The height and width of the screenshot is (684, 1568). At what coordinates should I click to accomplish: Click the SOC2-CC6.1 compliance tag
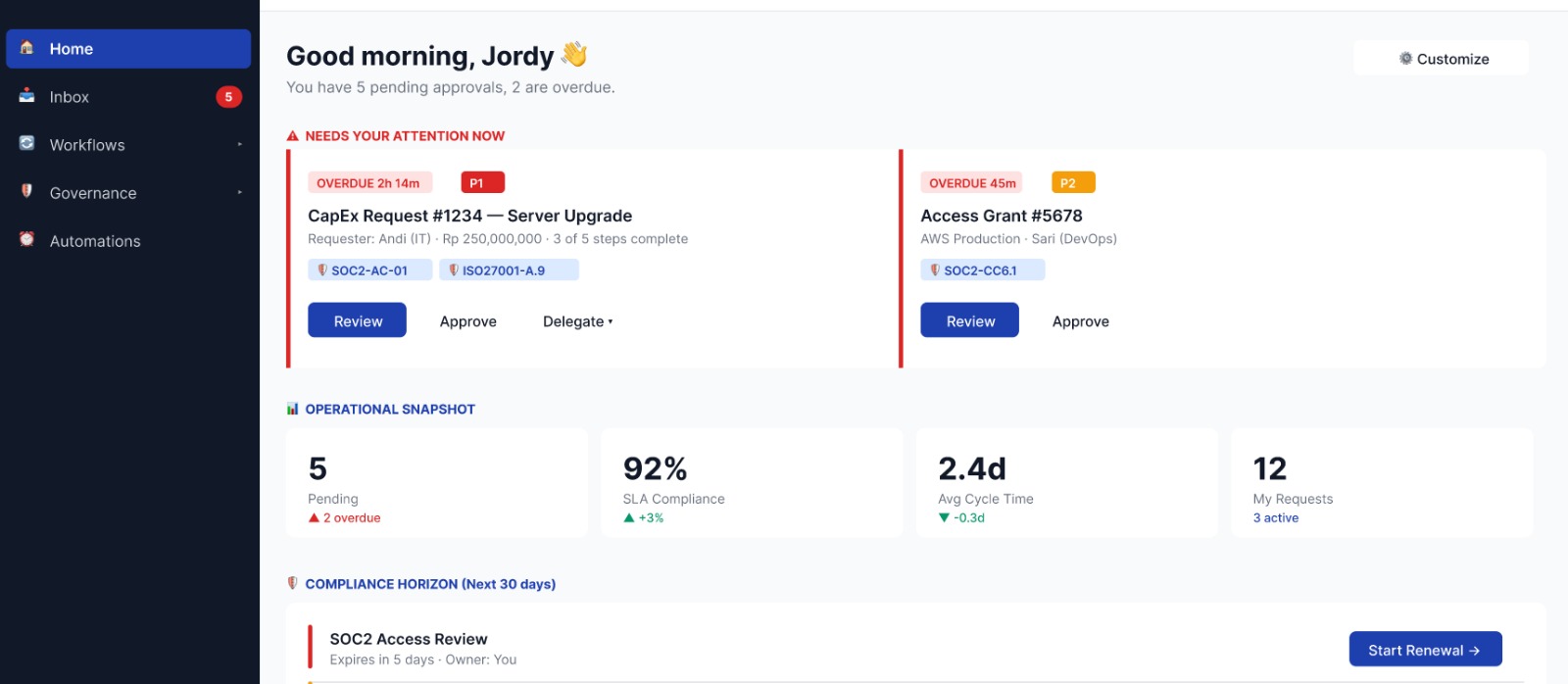(982, 270)
